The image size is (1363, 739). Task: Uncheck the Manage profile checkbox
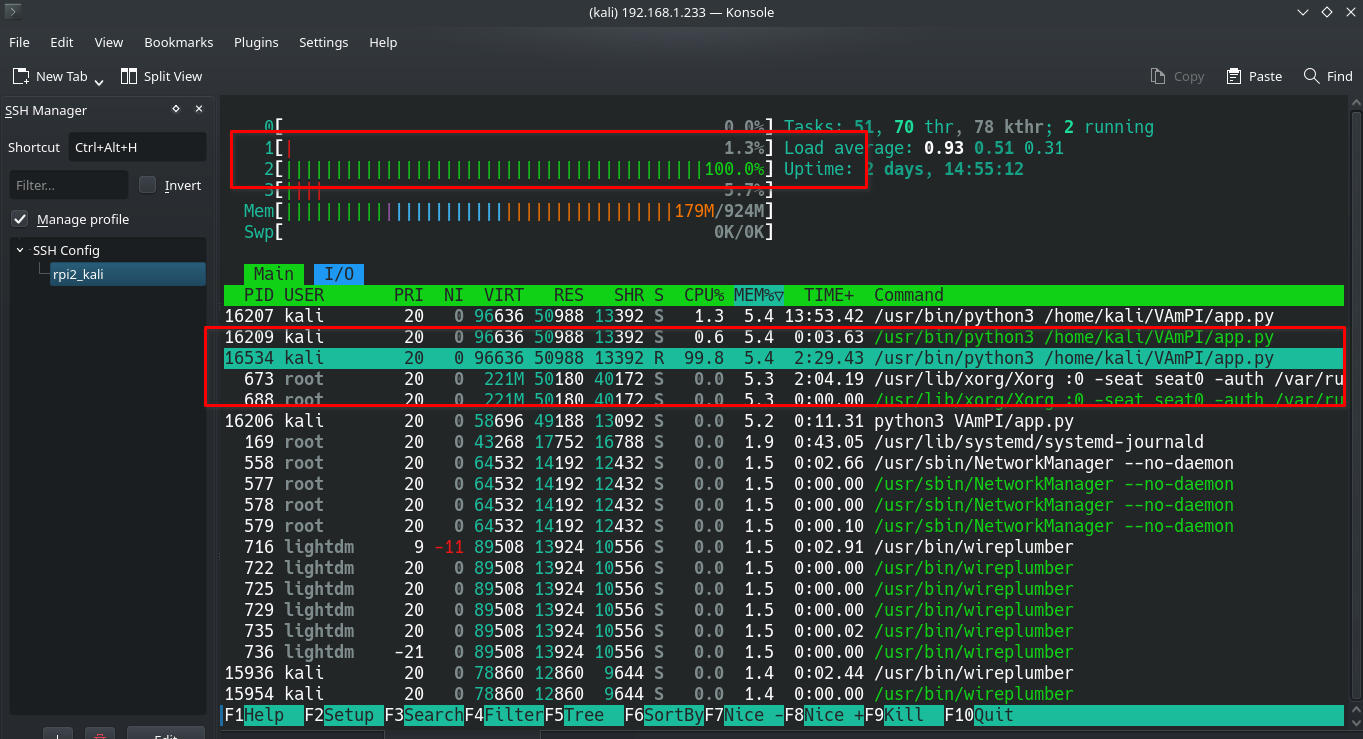pos(19,219)
